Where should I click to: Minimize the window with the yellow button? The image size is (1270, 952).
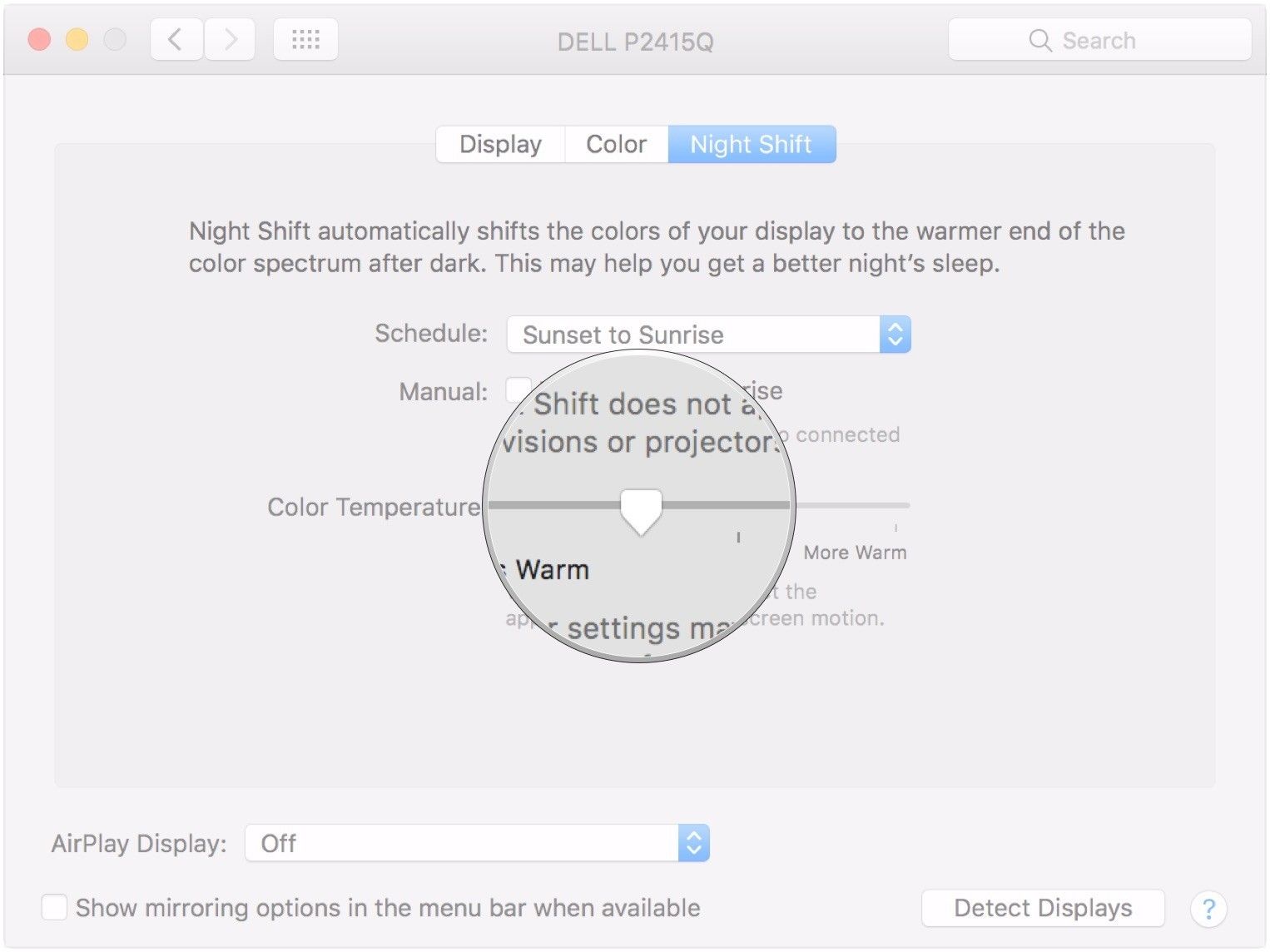point(77,39)
